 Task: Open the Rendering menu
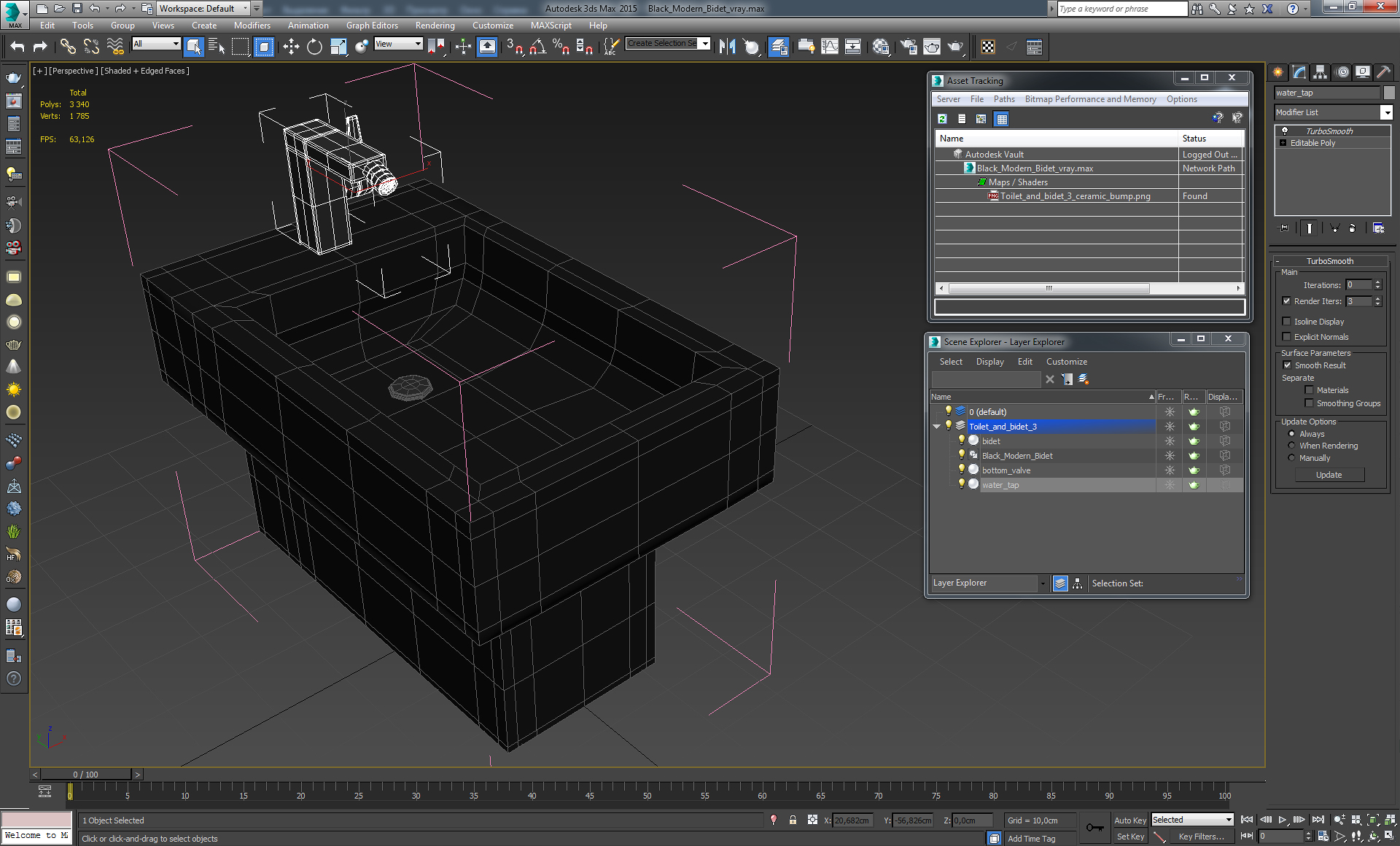435,25
